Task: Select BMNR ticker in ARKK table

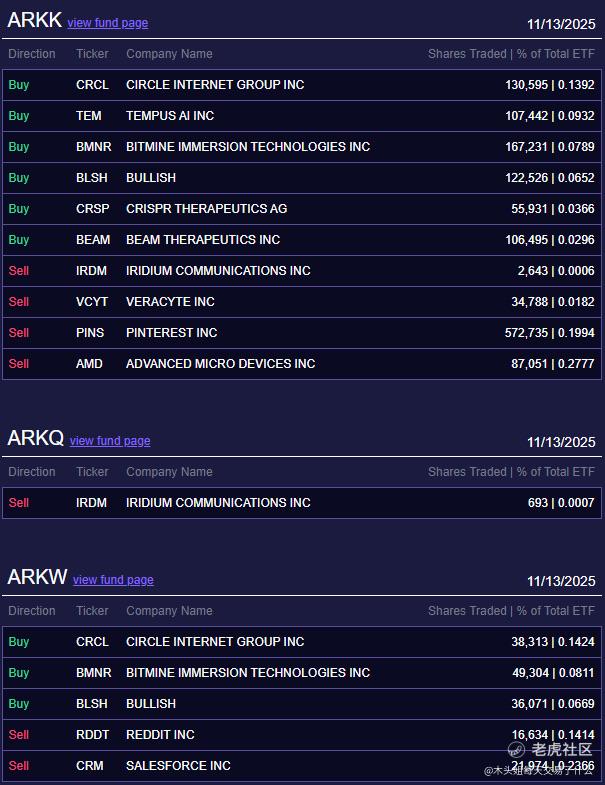Action: pyautogui.click(x=94, y=147)
